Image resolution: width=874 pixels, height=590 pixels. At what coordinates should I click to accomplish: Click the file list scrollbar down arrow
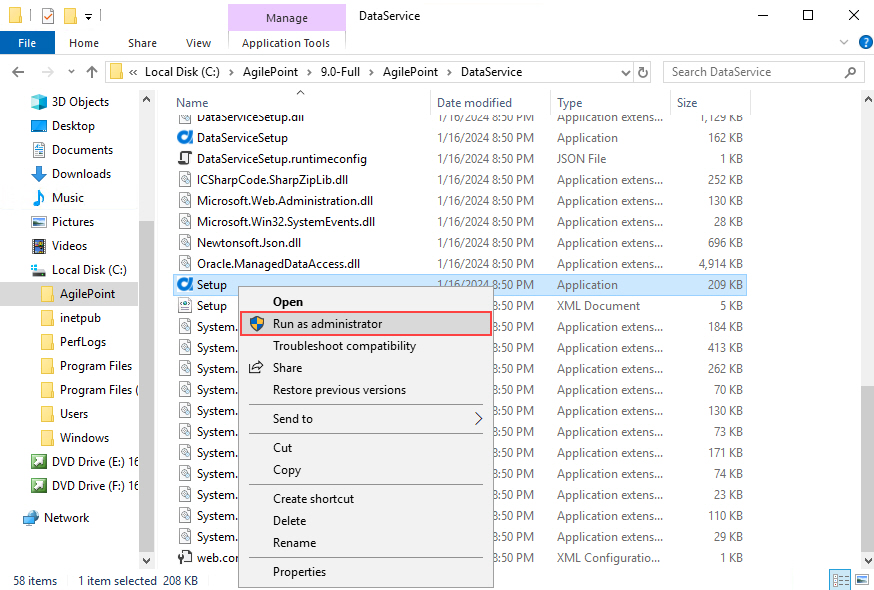pyautogui.click(x=867, y=560)
